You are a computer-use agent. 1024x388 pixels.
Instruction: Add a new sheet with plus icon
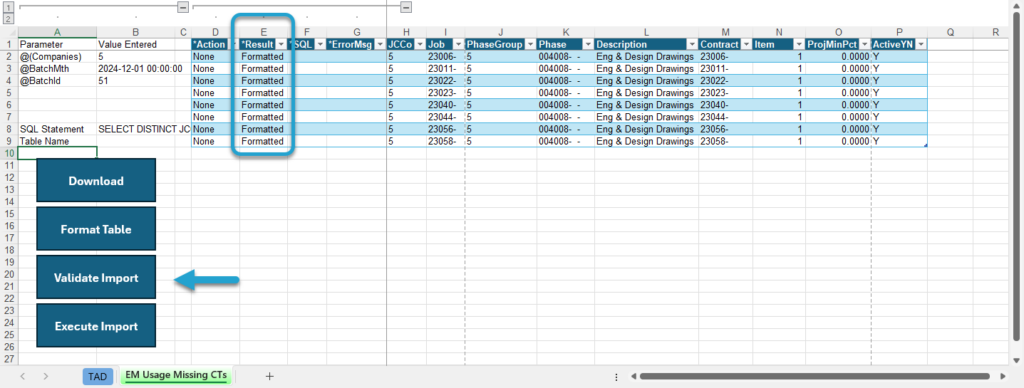click(x=269, y=376)
